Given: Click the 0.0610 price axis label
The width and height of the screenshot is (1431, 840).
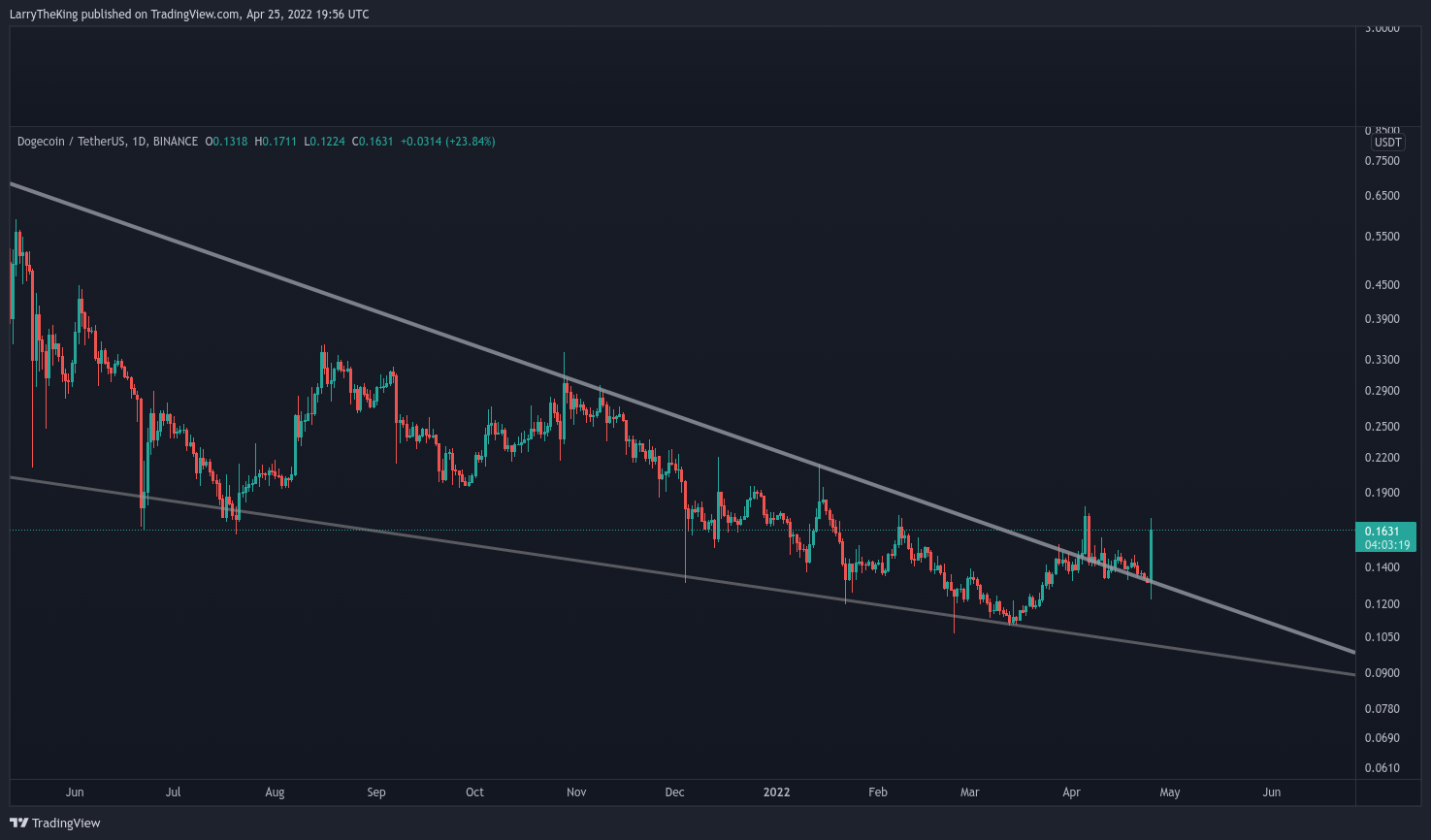Looking at the screenshot, I should (x=1382, y=768).
